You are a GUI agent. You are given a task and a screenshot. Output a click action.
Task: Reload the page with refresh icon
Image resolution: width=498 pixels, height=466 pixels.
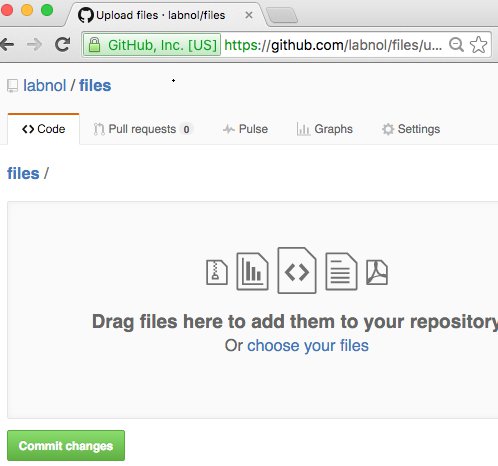tap(63, 44)
